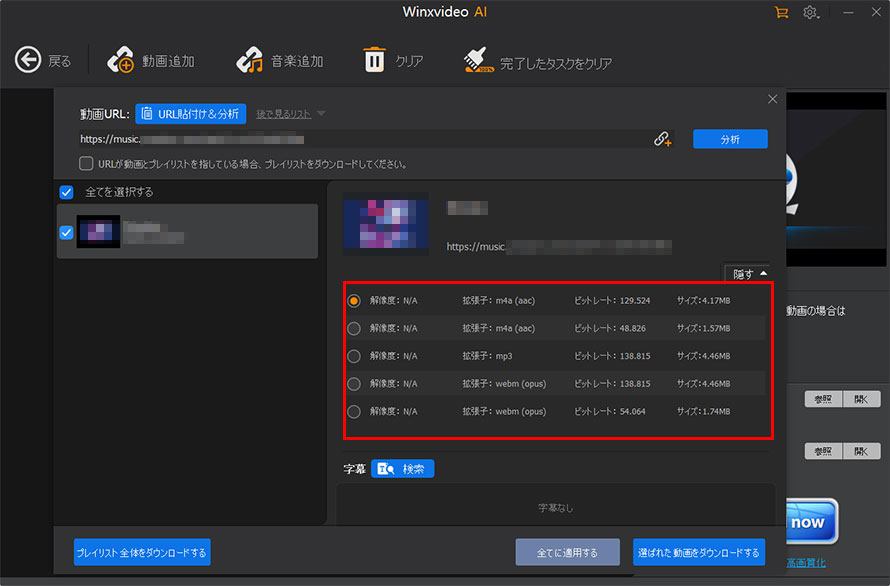Click the サイズ:1.74MB text
The height and width of the screenshot is (586, 890).
pos(704,412)
